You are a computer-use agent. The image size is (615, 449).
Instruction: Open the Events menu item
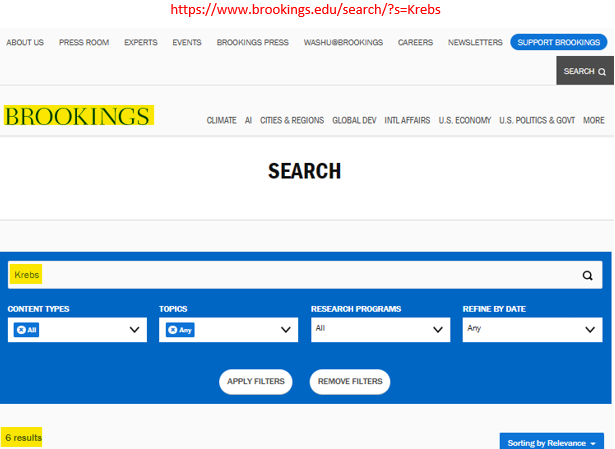point(187,42)
